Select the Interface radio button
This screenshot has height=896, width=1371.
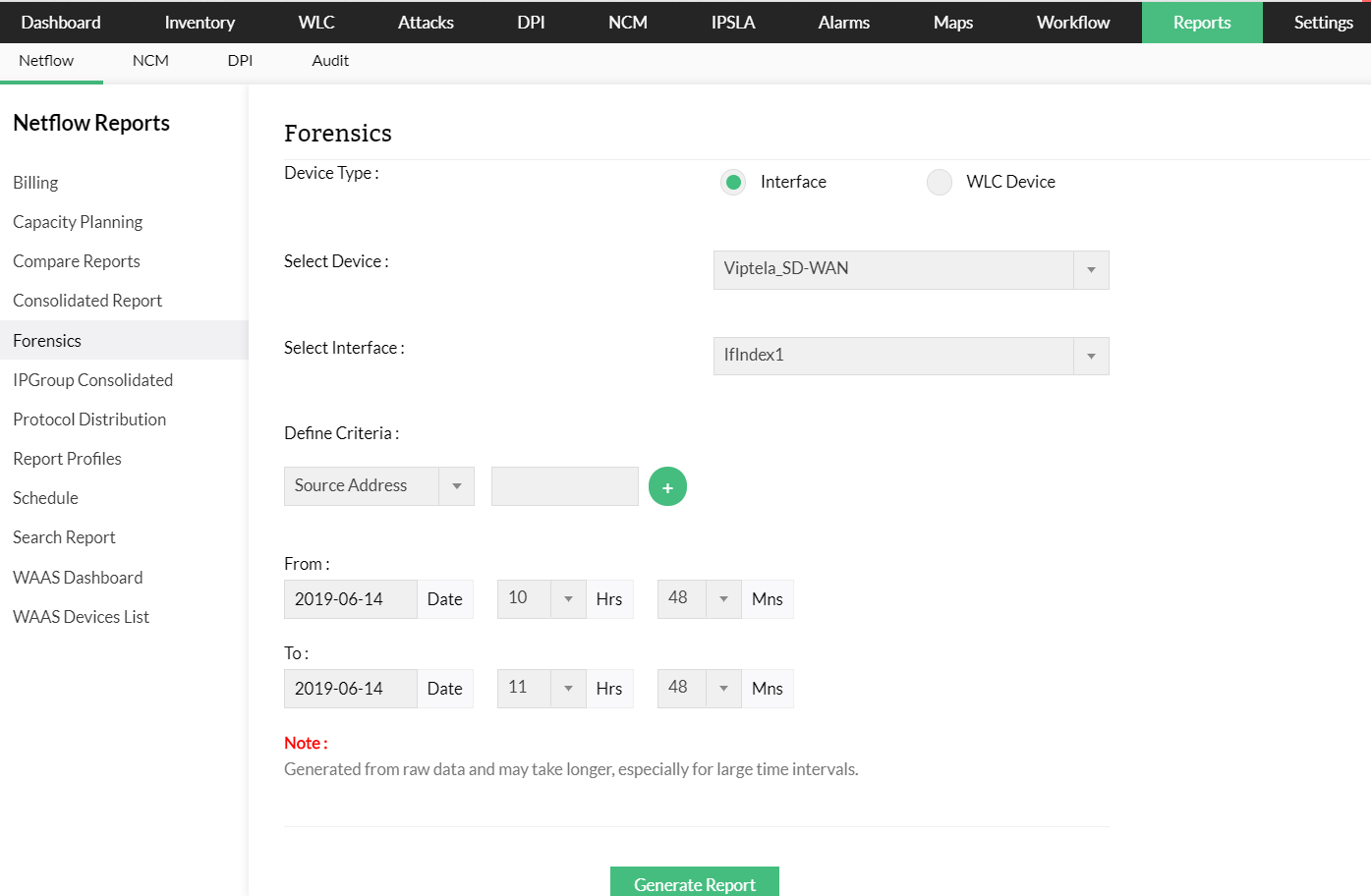pyautogui.click(x=733, y=182)
